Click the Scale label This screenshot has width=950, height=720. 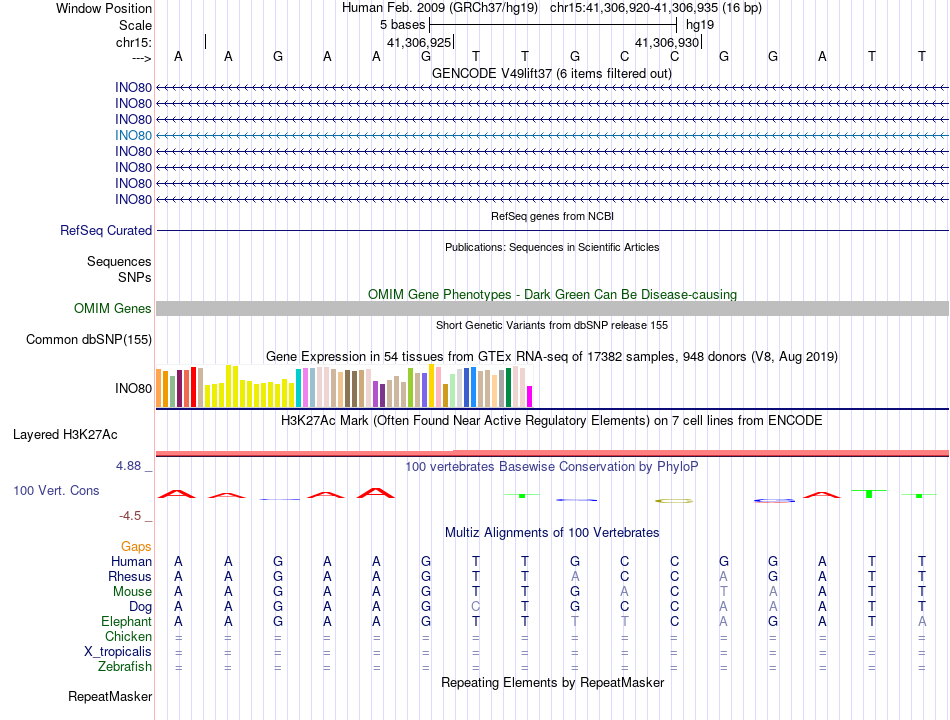point(135,25)
